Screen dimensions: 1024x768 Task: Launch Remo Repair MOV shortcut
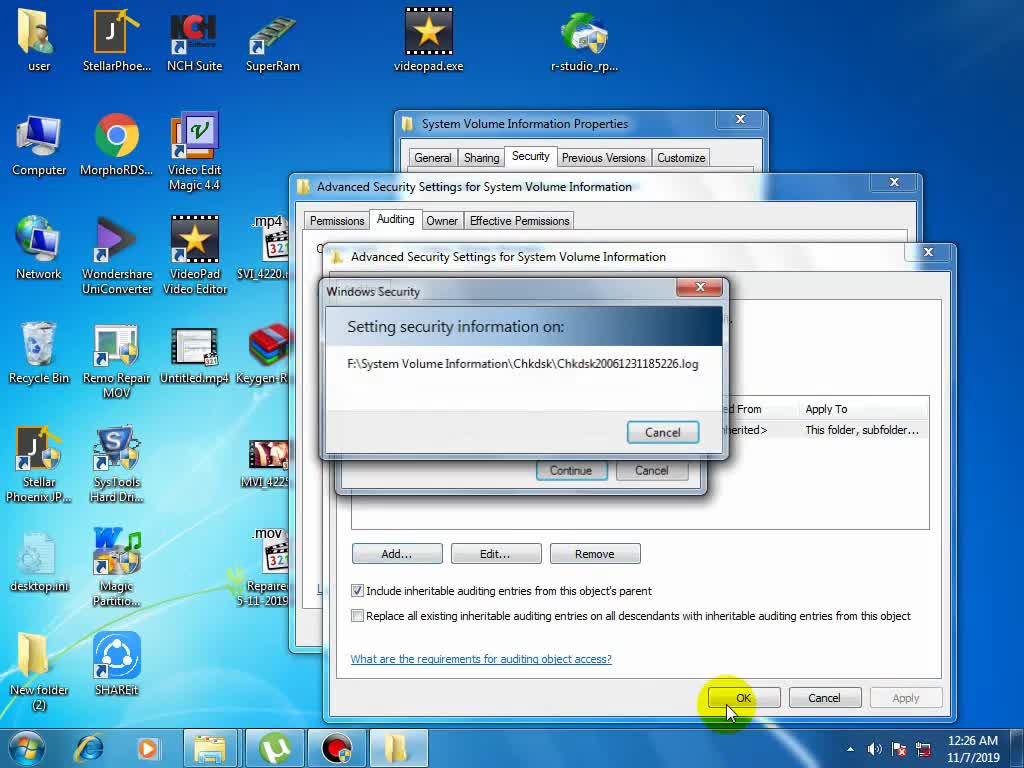point(116,360)
